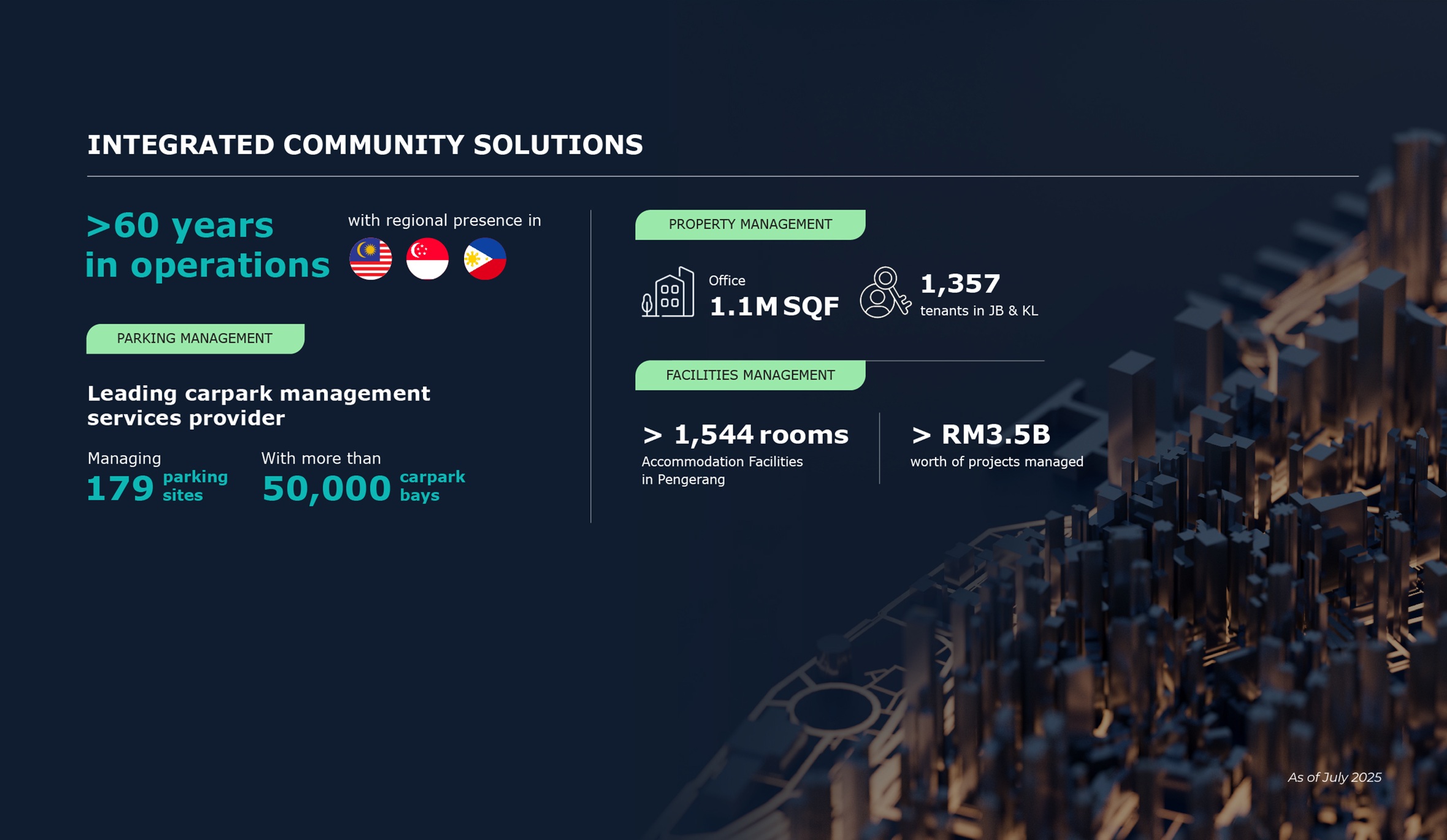1447x840 pixels.
Task: Click the Integrated Community Solutions title
Action: coord(365,145)
